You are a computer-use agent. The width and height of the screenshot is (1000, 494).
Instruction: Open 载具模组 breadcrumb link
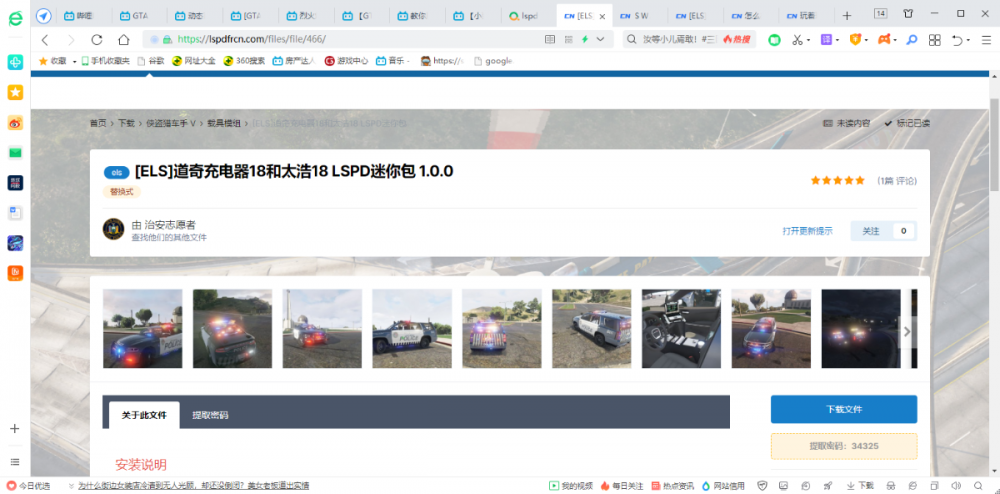tap(223, 123)
